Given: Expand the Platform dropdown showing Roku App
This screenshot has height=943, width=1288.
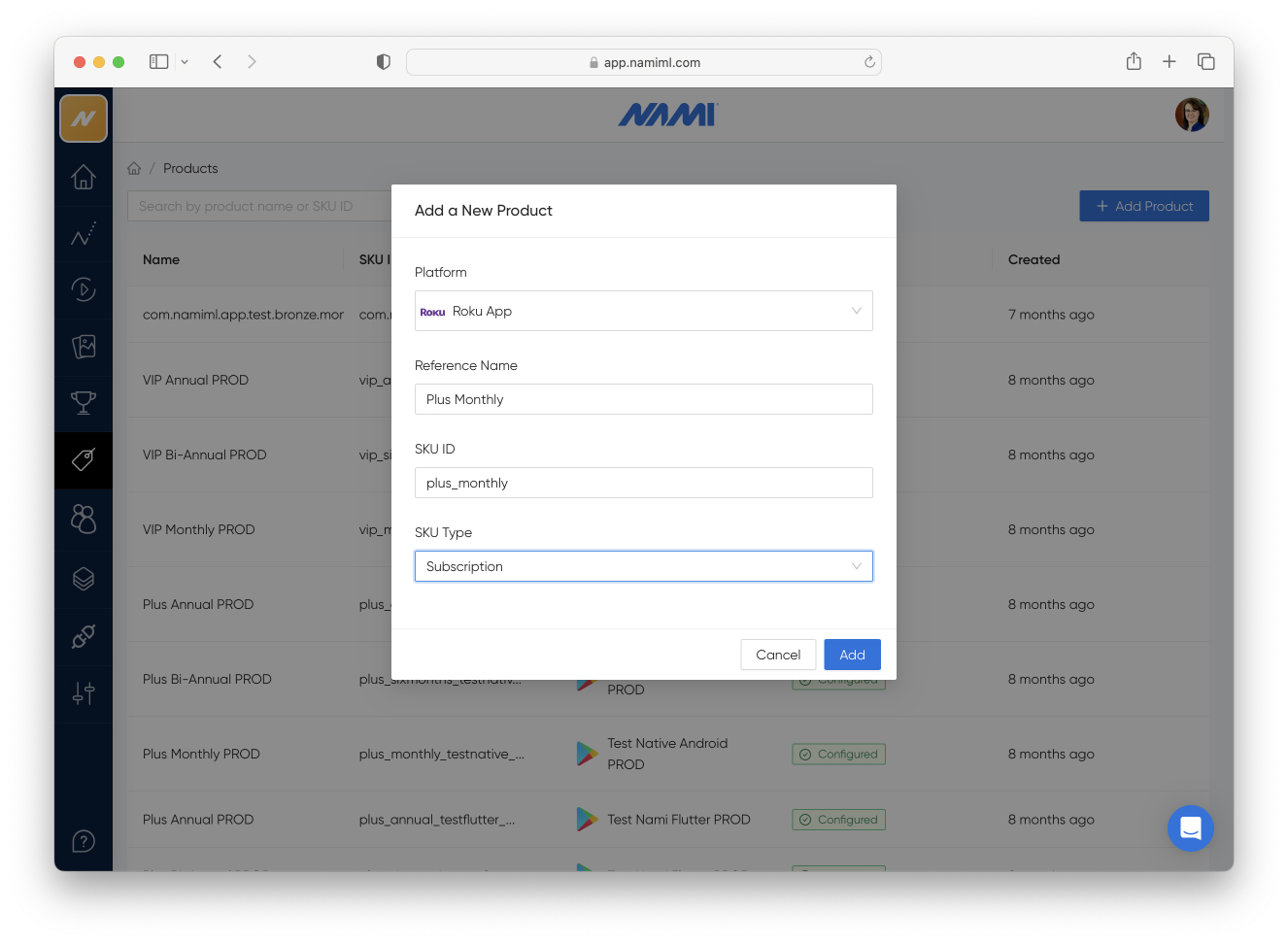Looking at the screenshot, I should [x=643, y=311].
